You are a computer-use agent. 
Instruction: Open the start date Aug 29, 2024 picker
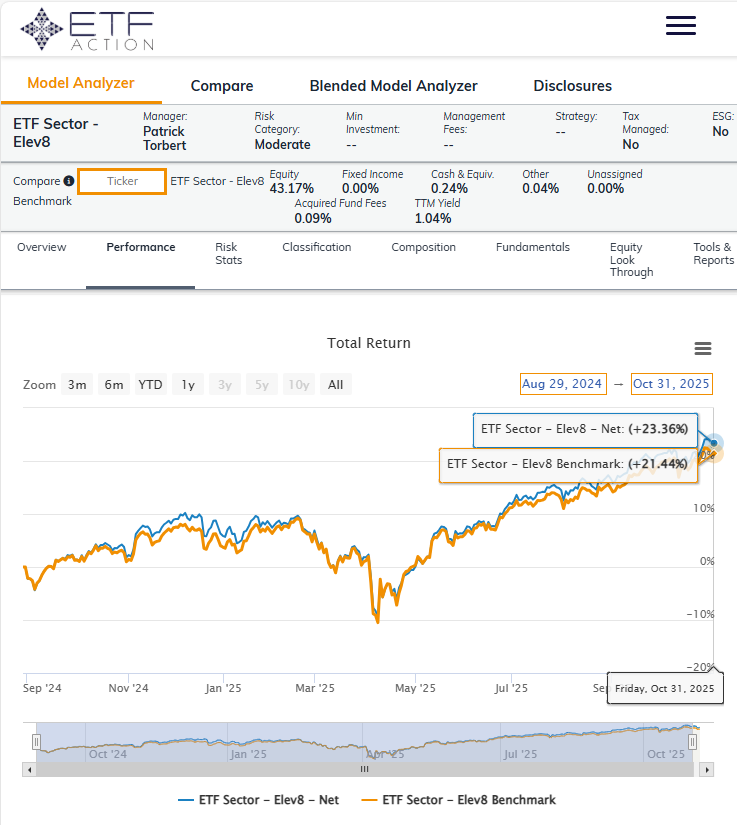(562, 384)
